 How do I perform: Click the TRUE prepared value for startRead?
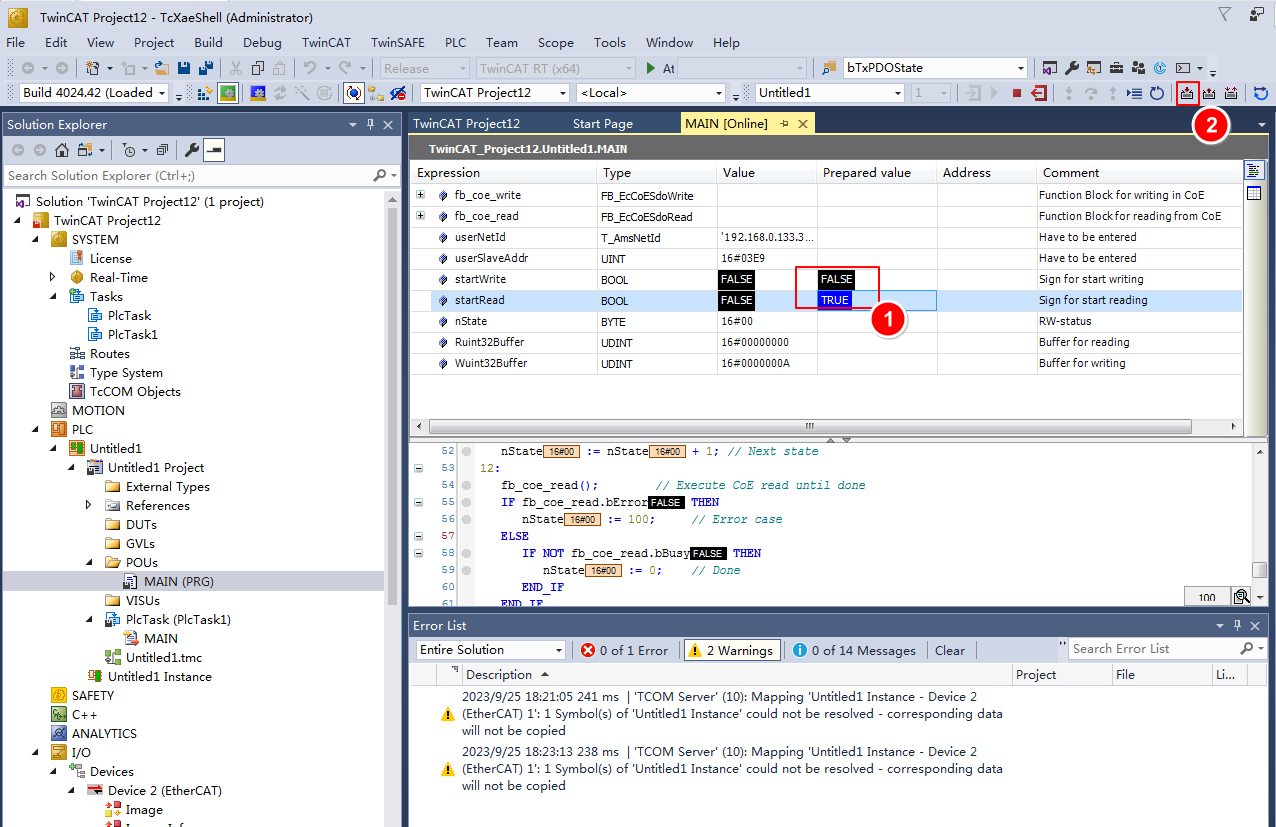coord(834,300)
